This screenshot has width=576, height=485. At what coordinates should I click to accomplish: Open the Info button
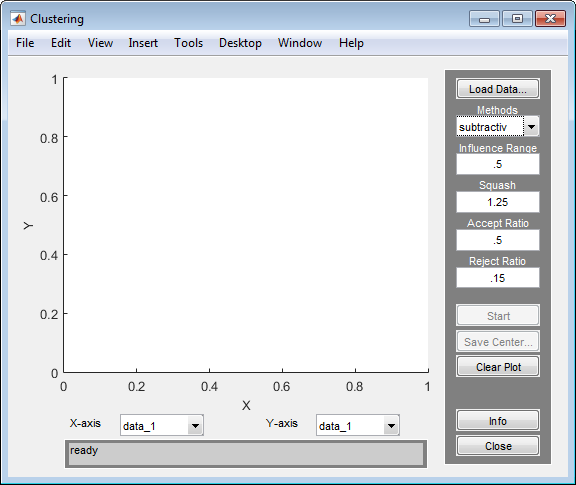[498, 420]
